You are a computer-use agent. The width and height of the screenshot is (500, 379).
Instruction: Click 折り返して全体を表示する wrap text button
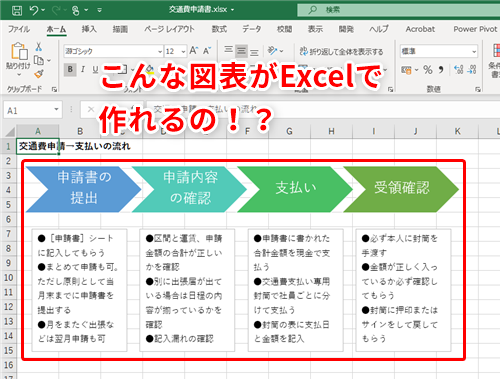click(341, 51)
